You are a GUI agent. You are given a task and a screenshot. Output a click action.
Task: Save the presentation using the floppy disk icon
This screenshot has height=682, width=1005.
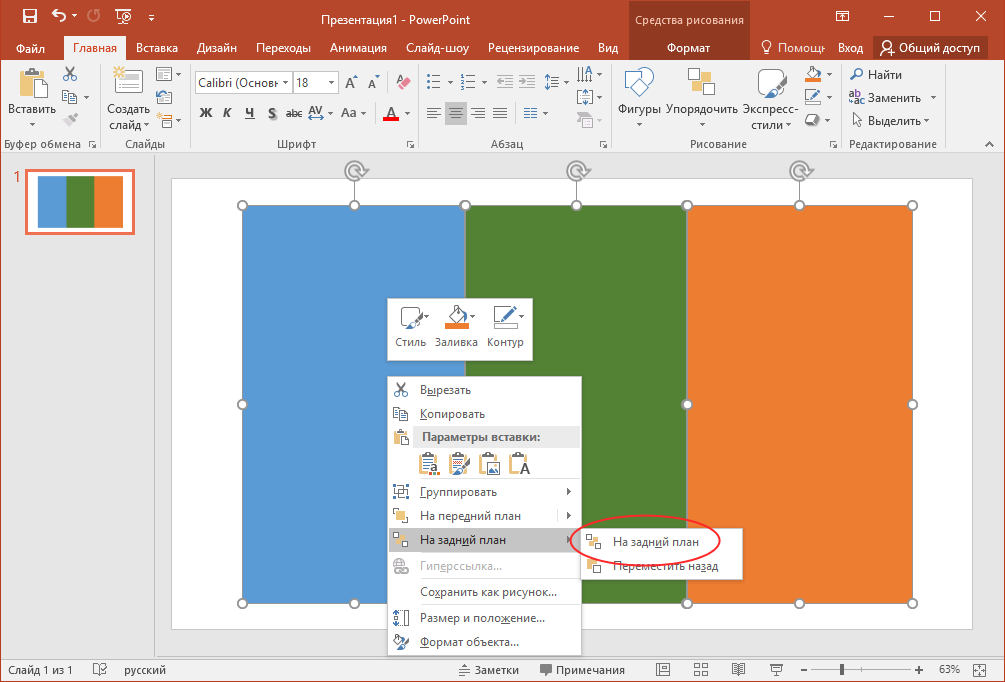point(29,17)
